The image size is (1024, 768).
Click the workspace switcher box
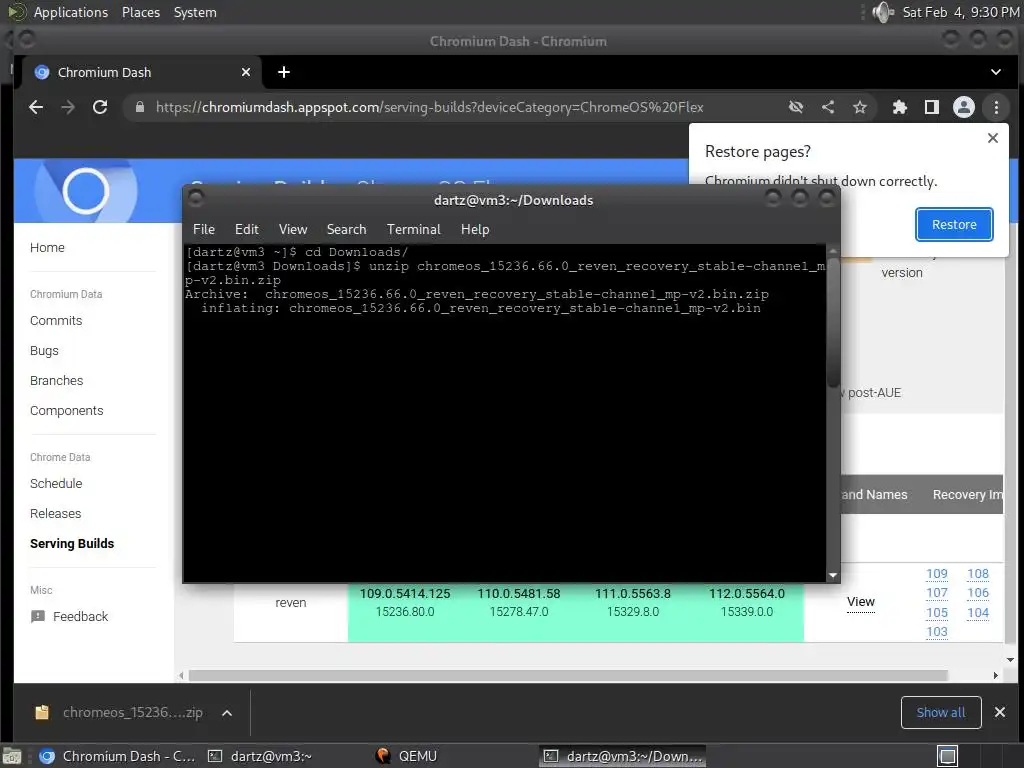click(x=948, y=756)
